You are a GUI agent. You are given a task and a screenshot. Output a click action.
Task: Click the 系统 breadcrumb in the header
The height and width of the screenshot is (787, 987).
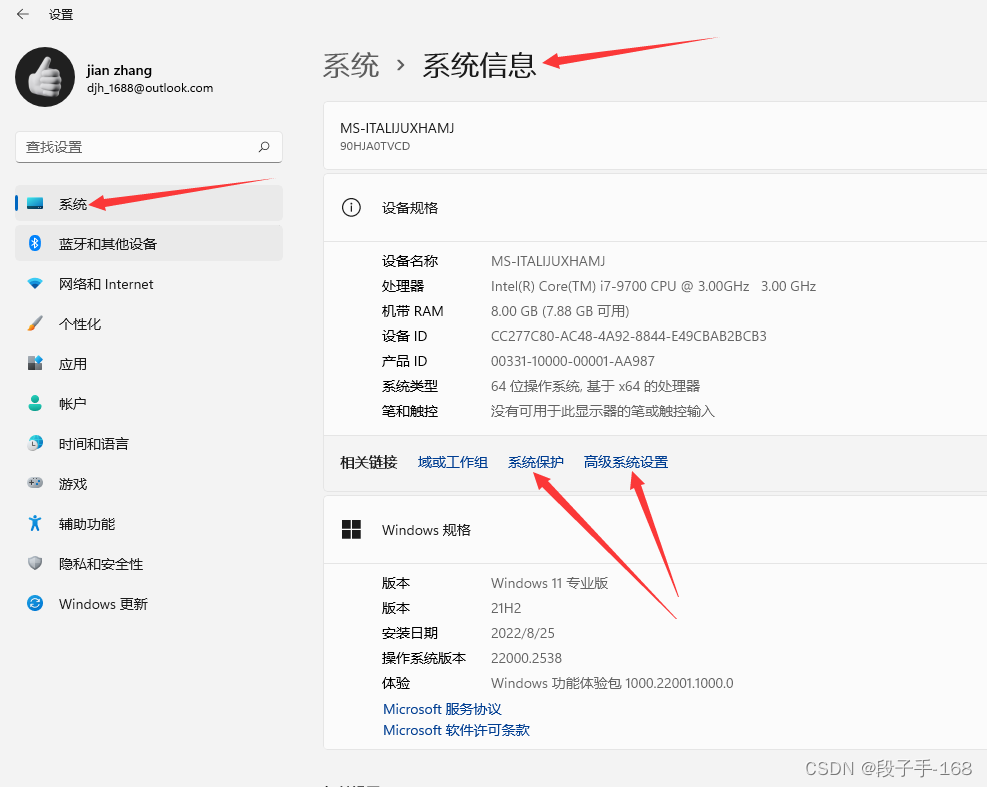351,65
